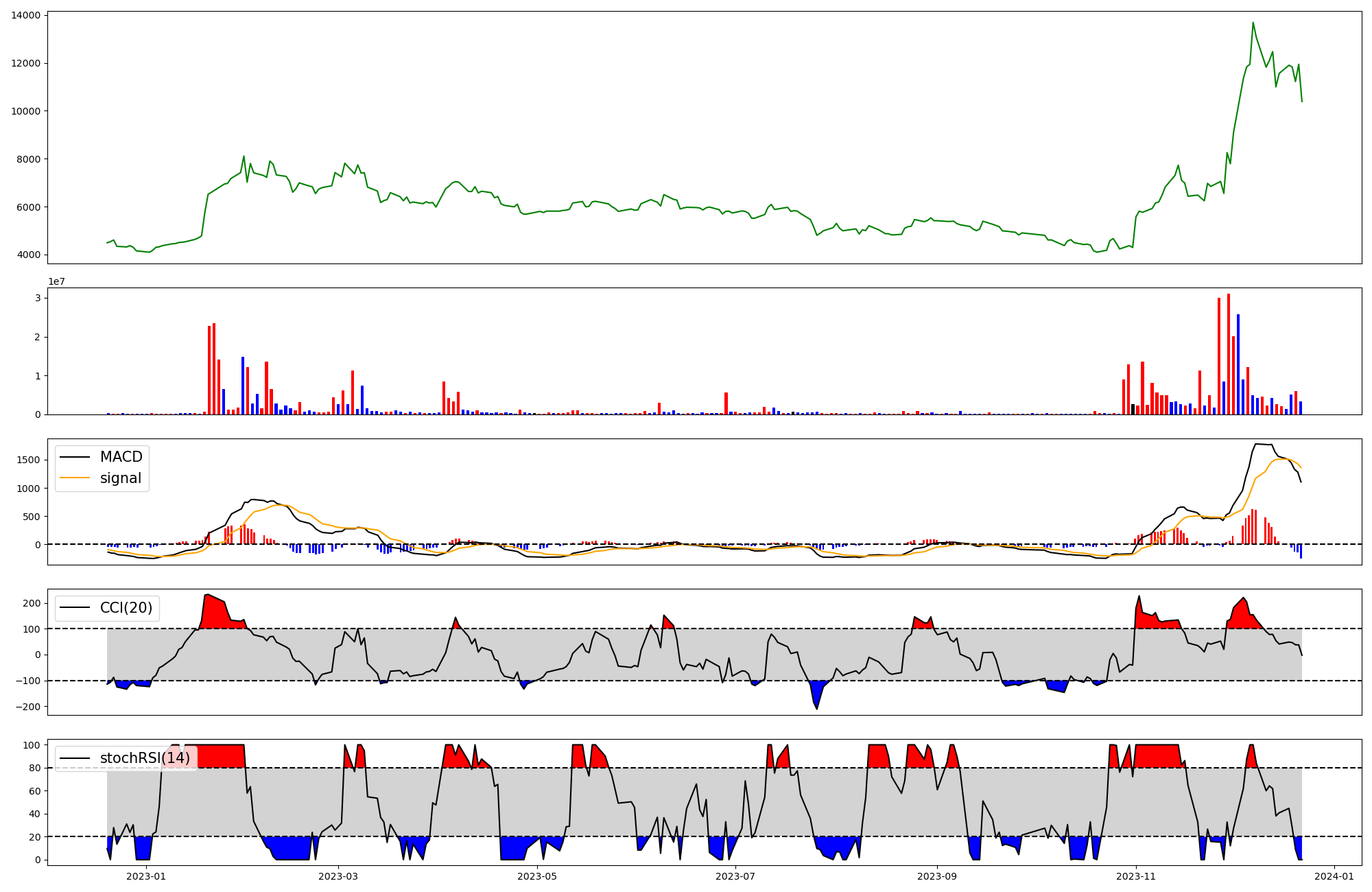Click the 2023-01 date tick label
1372x892 pixels.
146,876
